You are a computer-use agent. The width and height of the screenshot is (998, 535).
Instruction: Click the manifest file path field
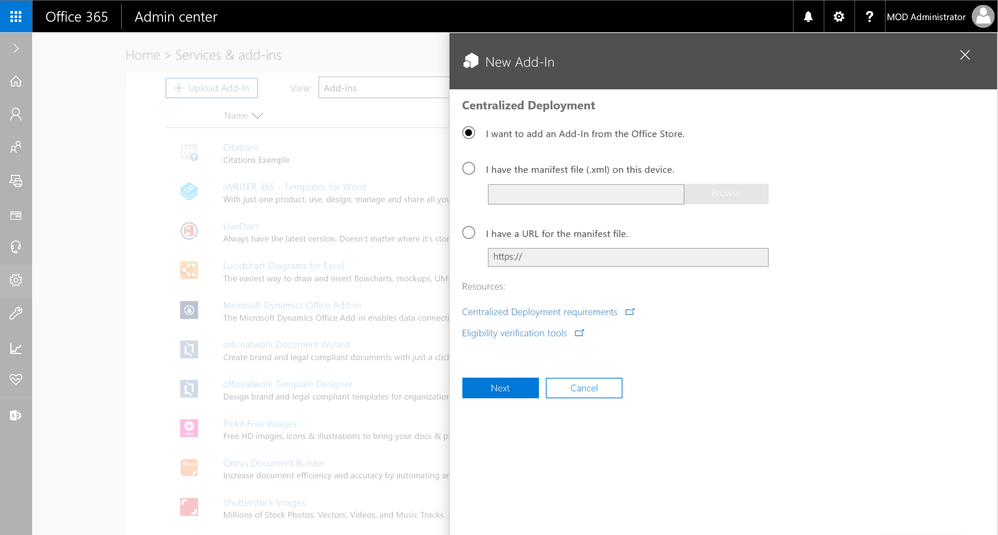click(x=586, y=194)
